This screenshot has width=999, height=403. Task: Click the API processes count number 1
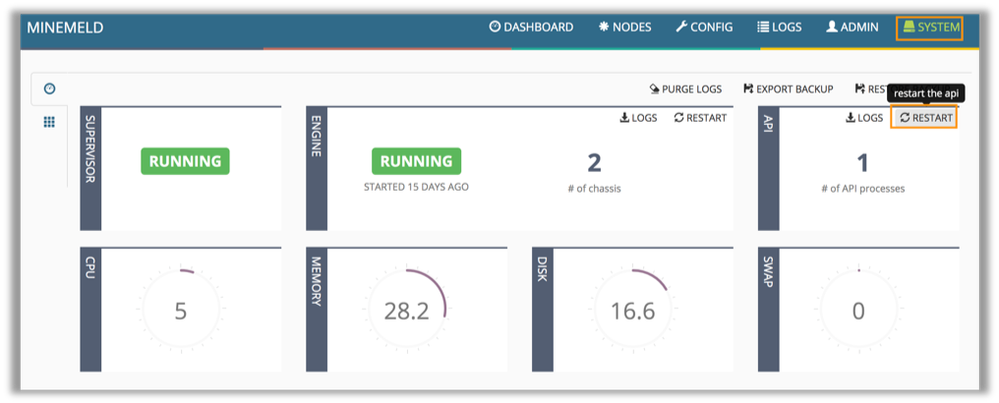coord(863,163)
